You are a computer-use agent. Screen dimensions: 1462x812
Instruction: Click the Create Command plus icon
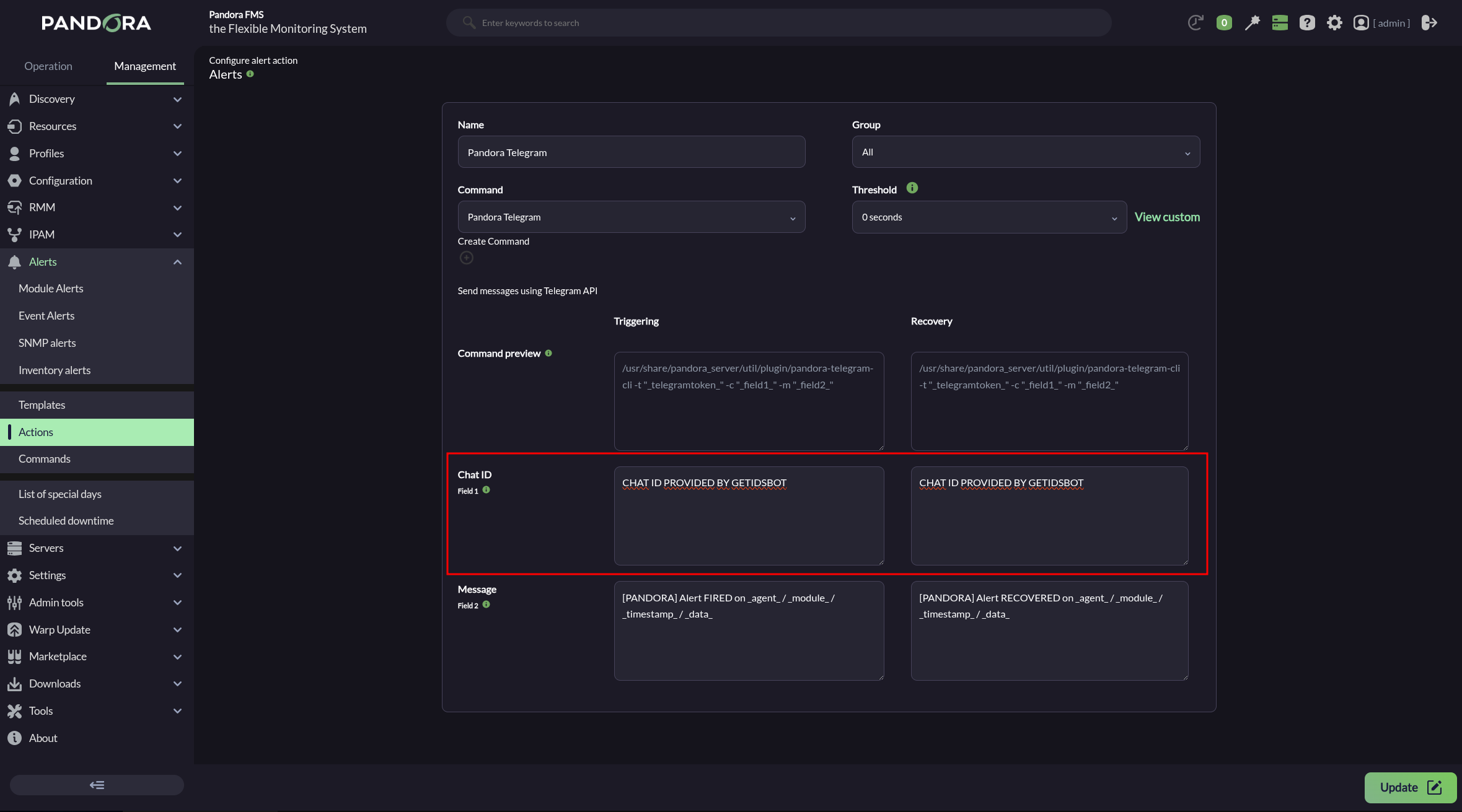[x=467, y=258]
